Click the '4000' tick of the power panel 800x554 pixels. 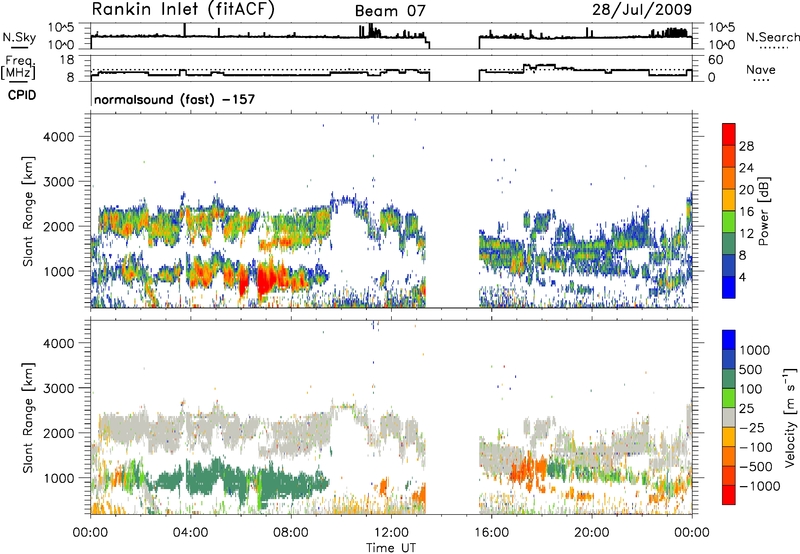click(x=58, y=137)
